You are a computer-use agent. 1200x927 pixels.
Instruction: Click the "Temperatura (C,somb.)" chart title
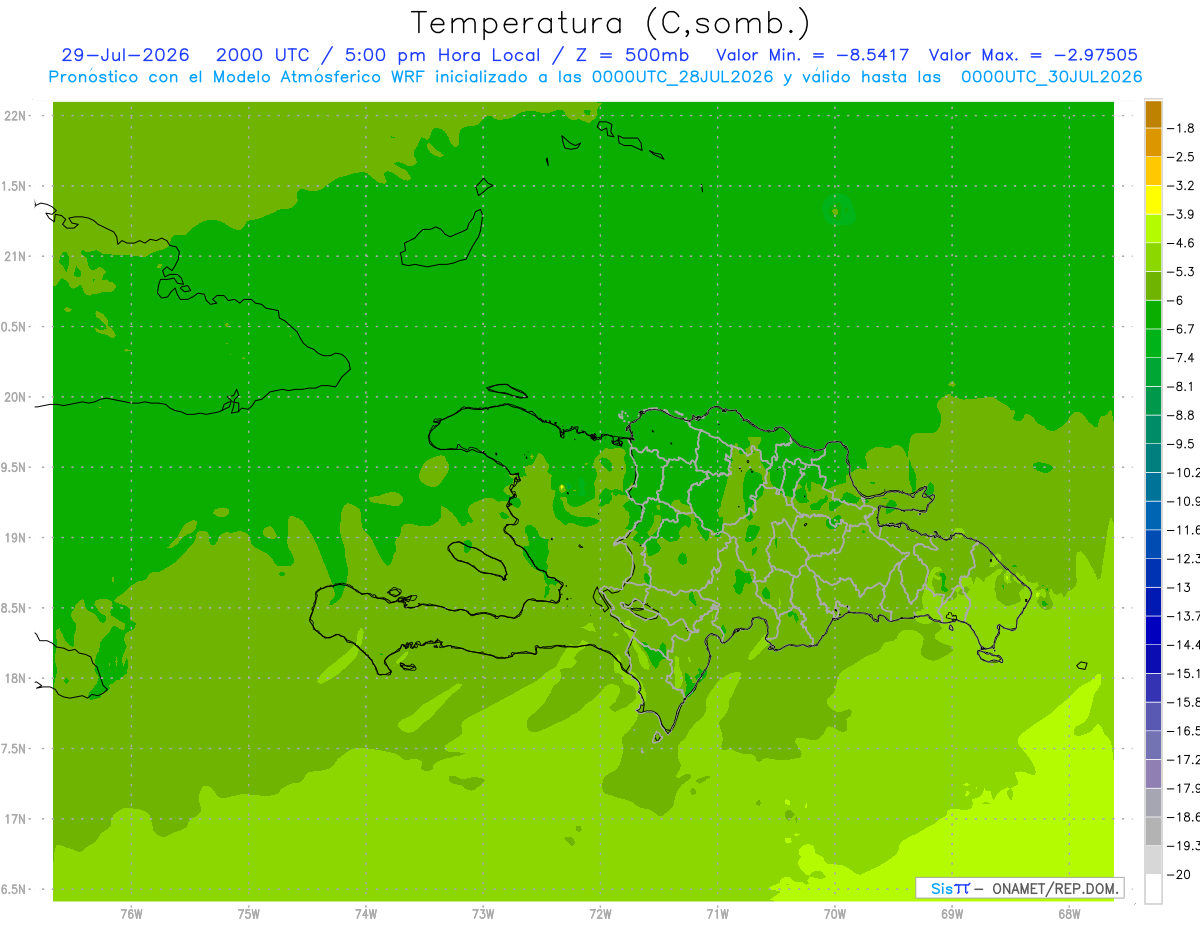coord(611,23)
